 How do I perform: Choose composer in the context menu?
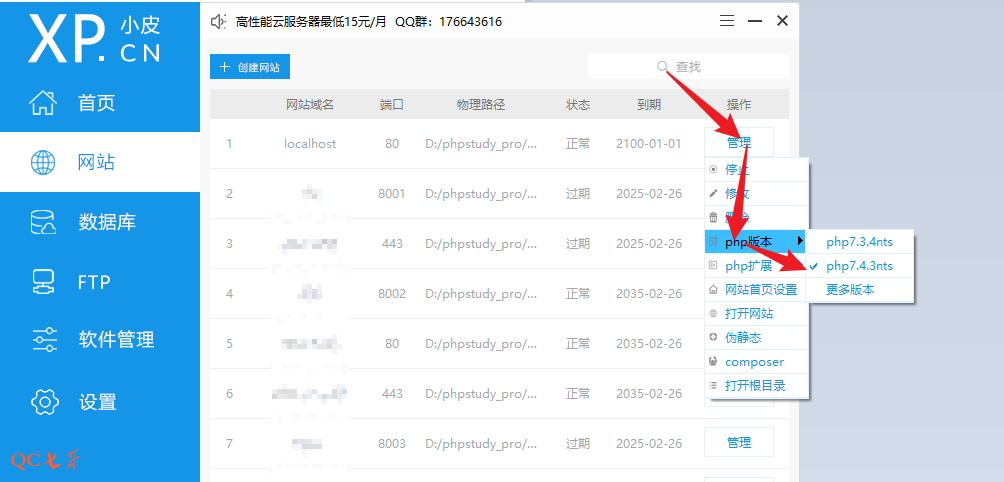(754, 362)
